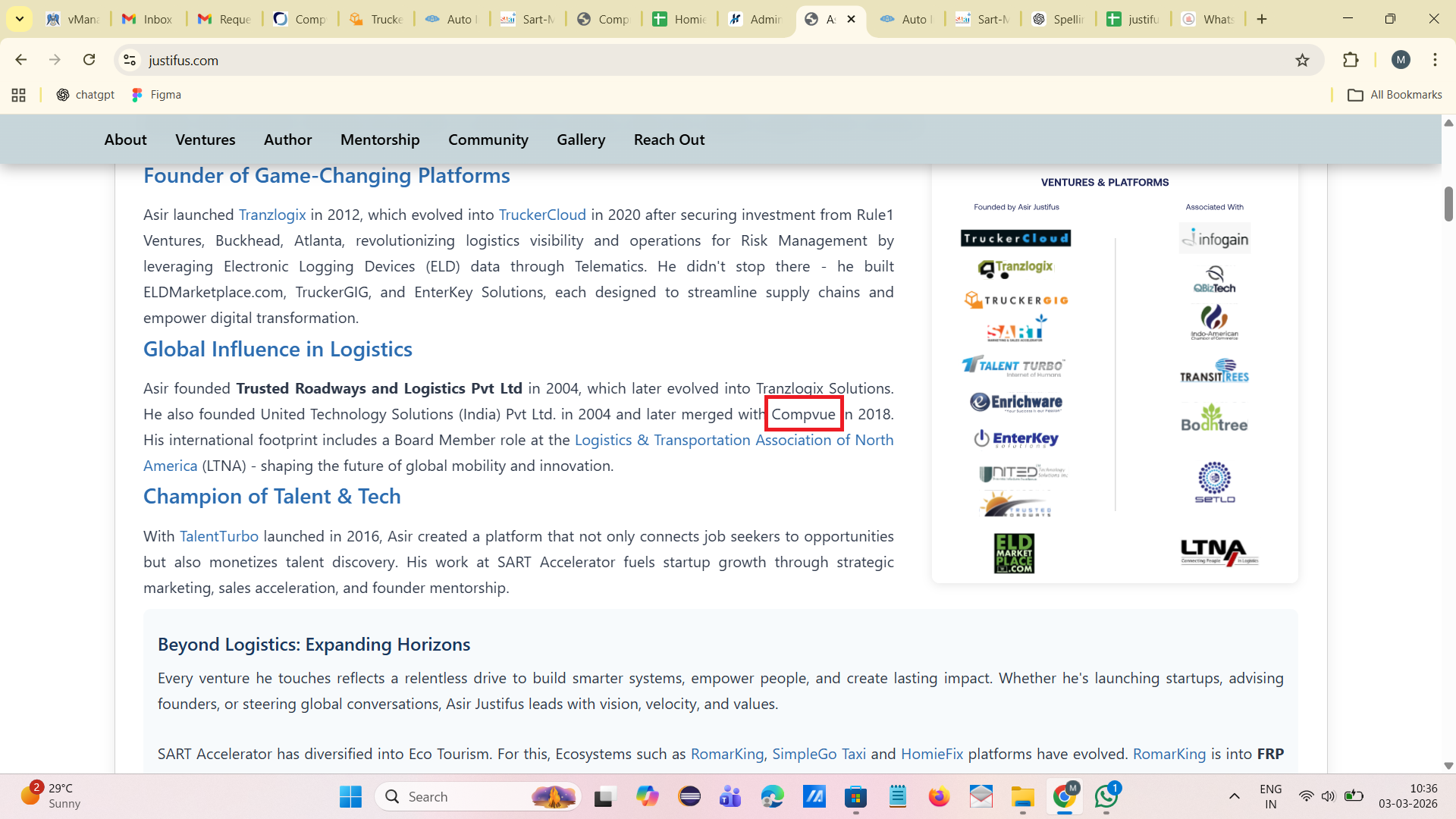
Task: Follow the Tranzlogix link in the paragraph
Action: [272, 215]
